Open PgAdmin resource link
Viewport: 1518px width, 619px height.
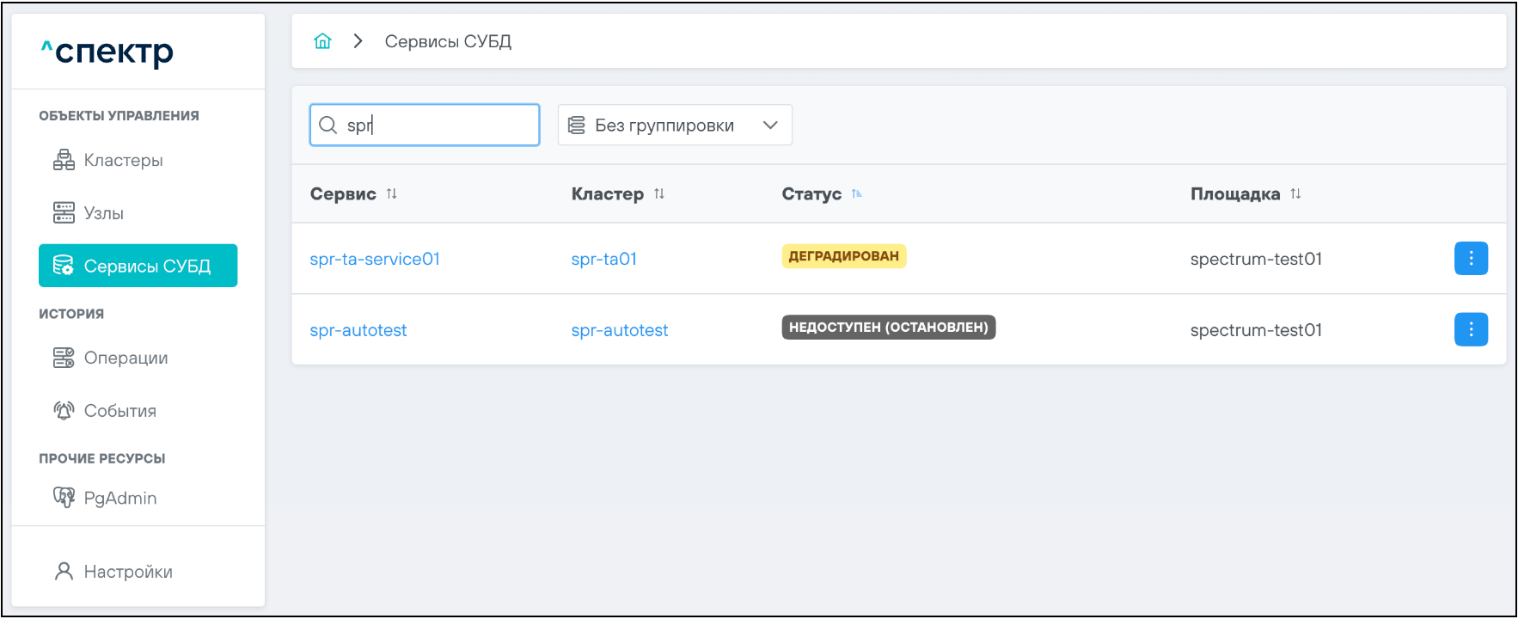[x=119, y=498]
